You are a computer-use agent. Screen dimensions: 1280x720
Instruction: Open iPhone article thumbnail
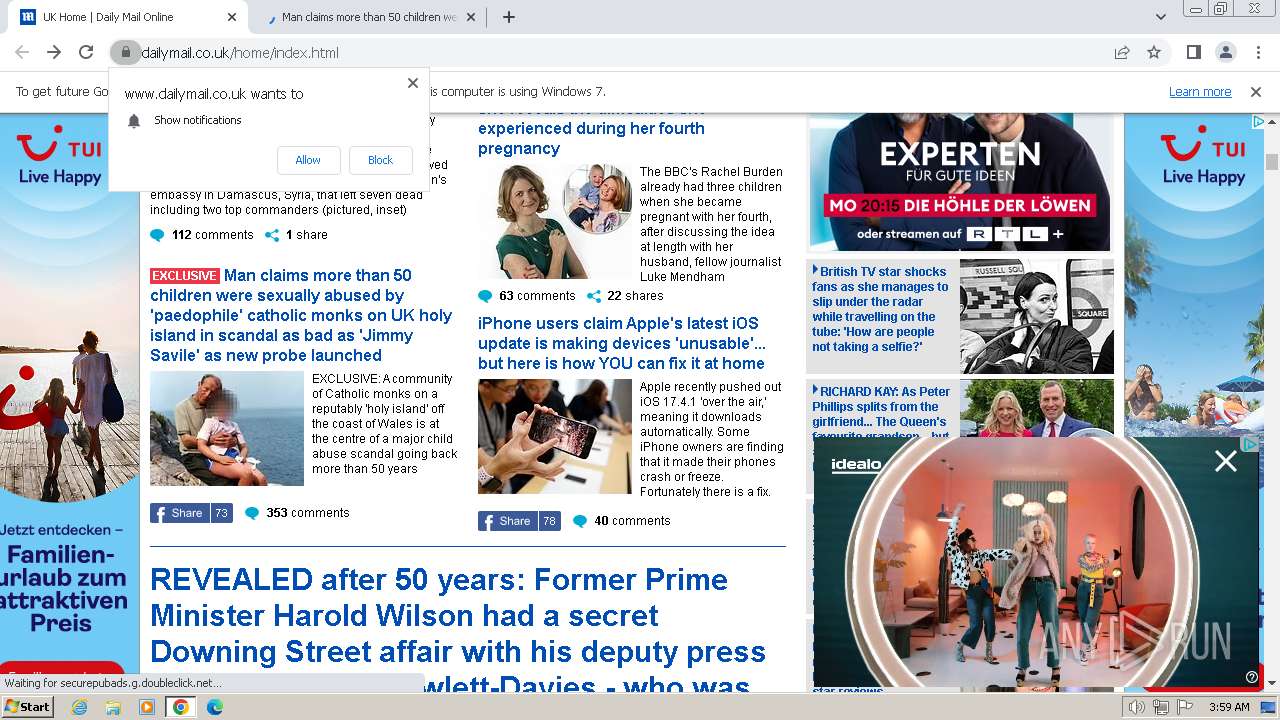(555, 436)
